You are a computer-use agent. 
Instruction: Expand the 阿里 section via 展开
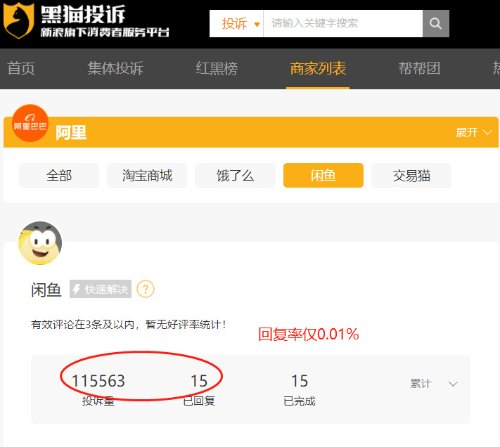[474, 133]
